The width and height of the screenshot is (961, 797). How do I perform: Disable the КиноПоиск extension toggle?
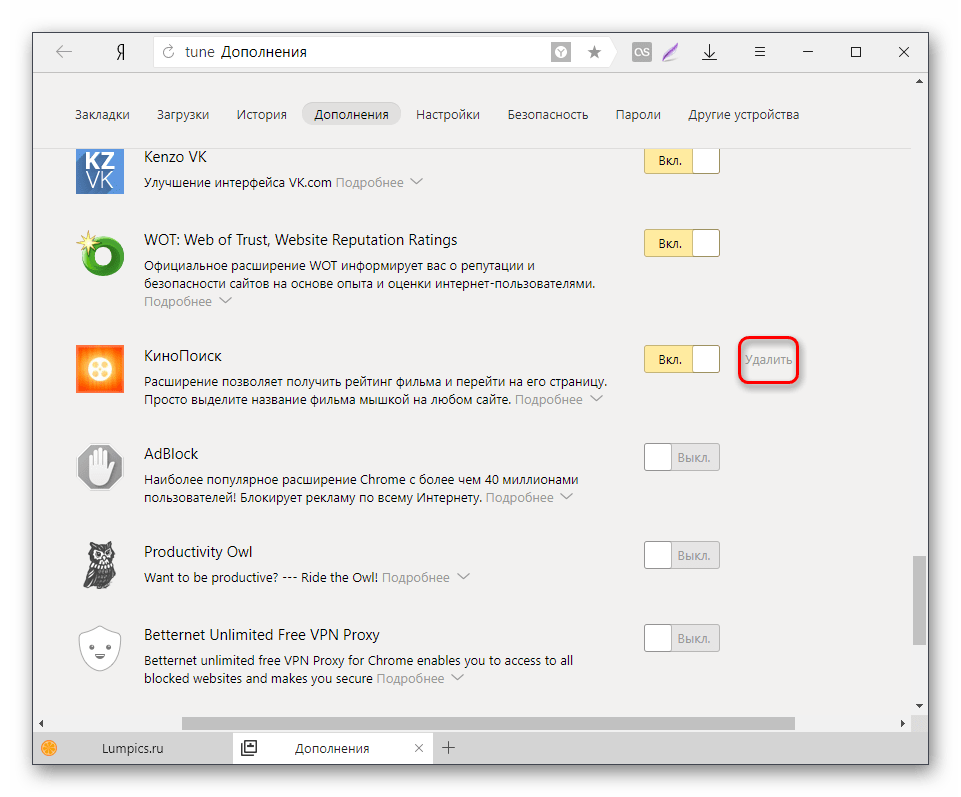coord(682,359)
